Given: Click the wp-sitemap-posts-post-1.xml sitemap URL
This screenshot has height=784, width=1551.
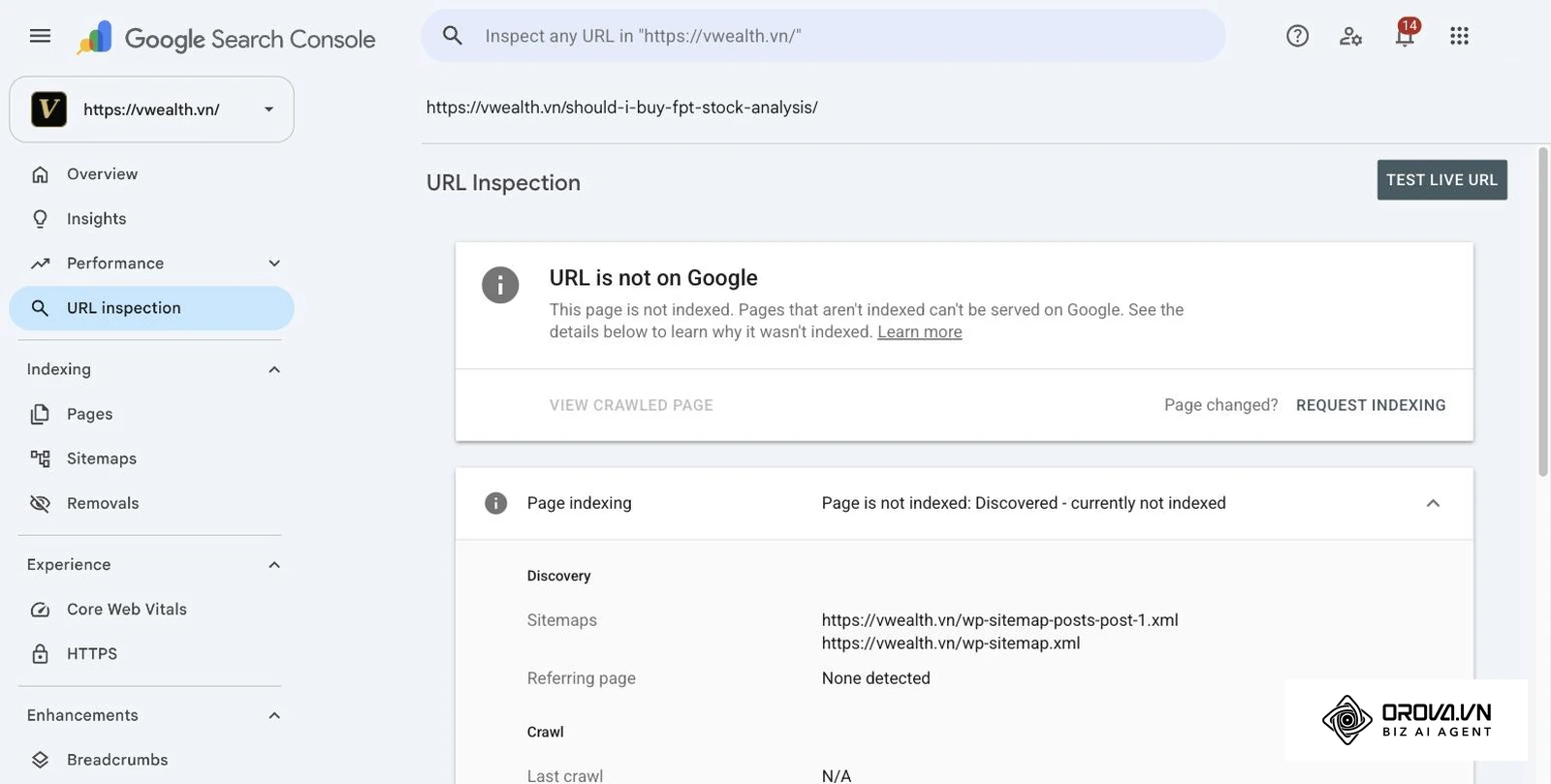Looking at the screenshot, I should [x=1000, y=620].
